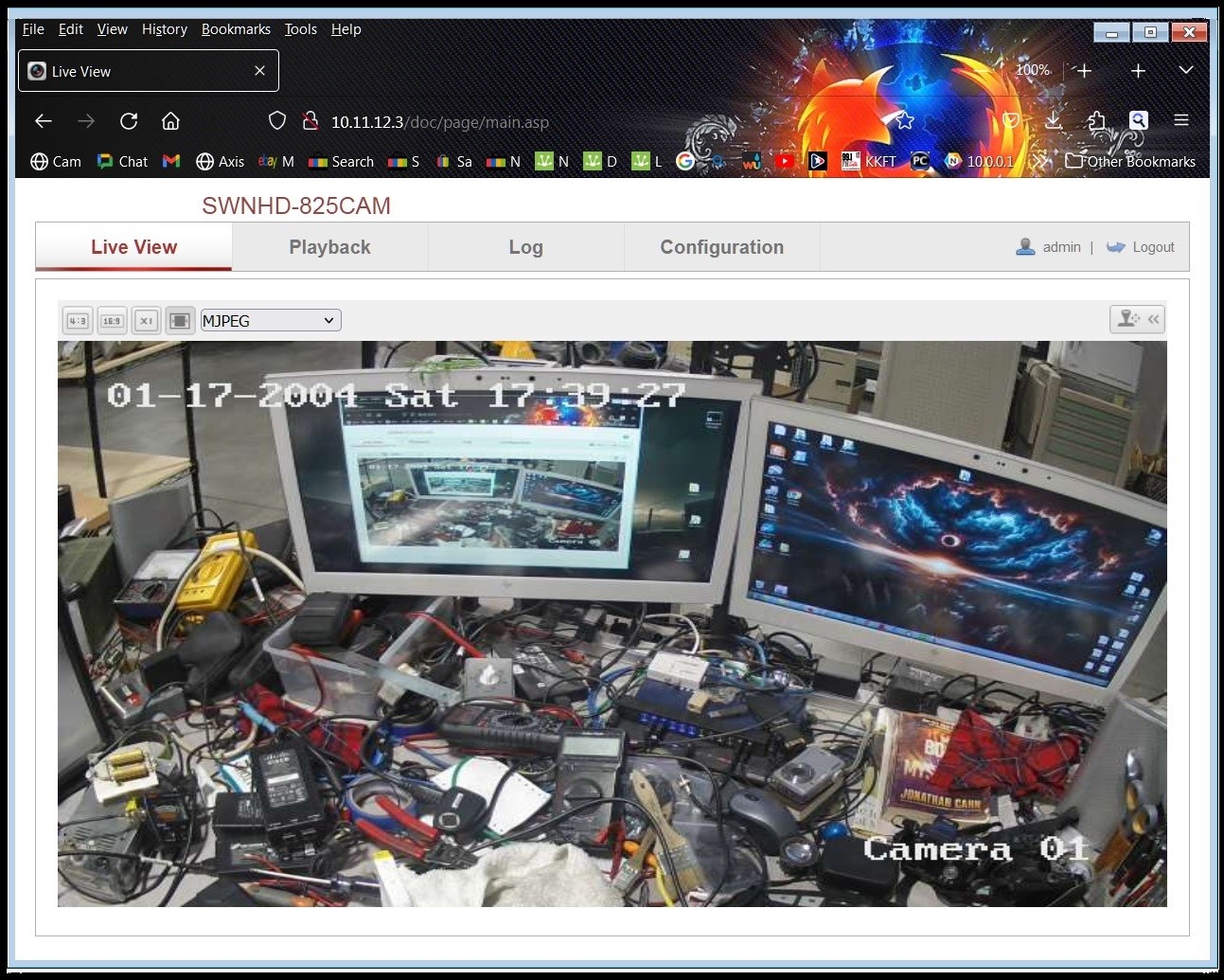Image resolution: width=1224 pixels, height=980 pixels.
Task: Open the Chat bookmark
Action: (122, 162)
